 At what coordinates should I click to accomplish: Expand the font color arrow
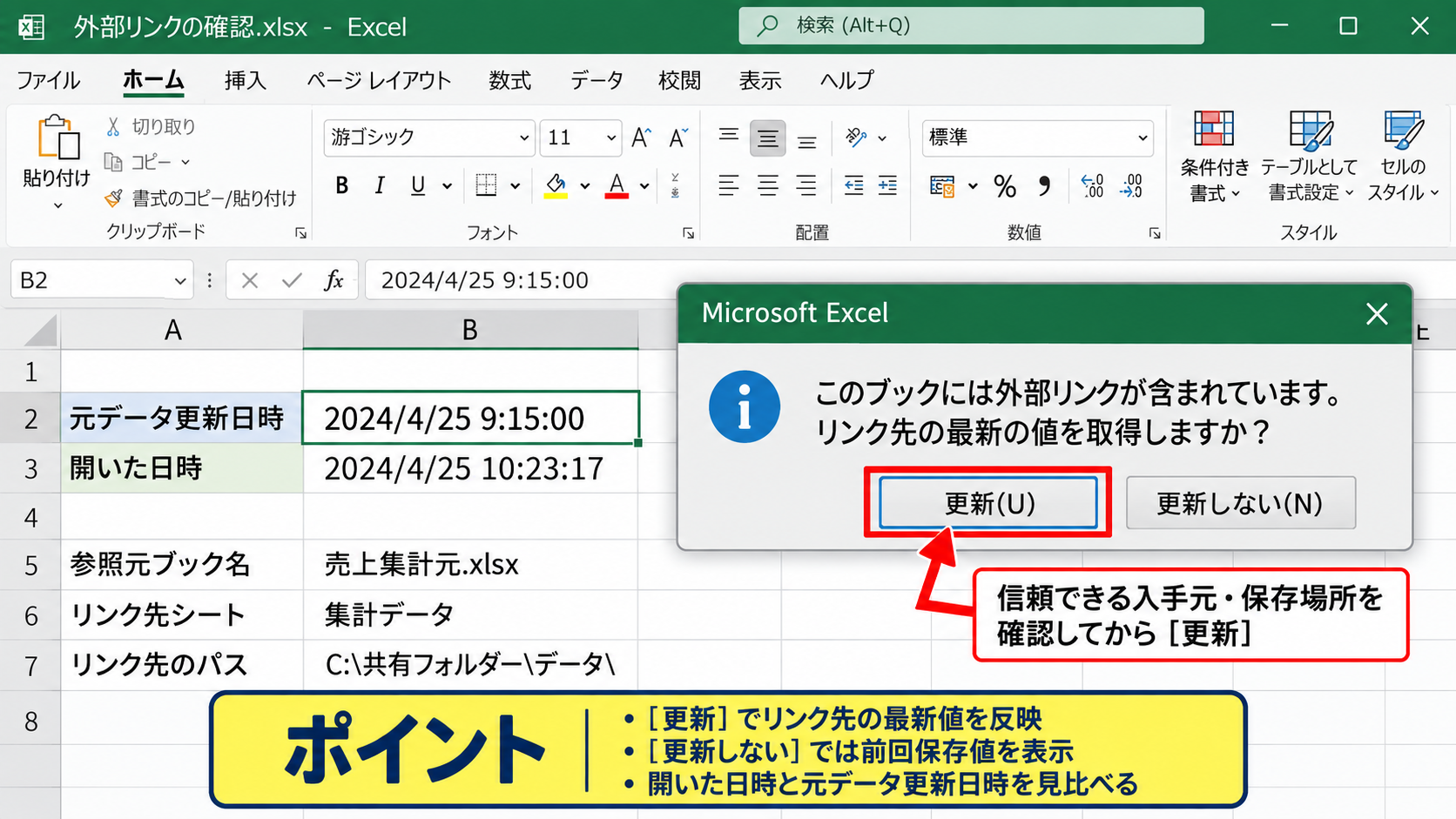tap(644, 186)
